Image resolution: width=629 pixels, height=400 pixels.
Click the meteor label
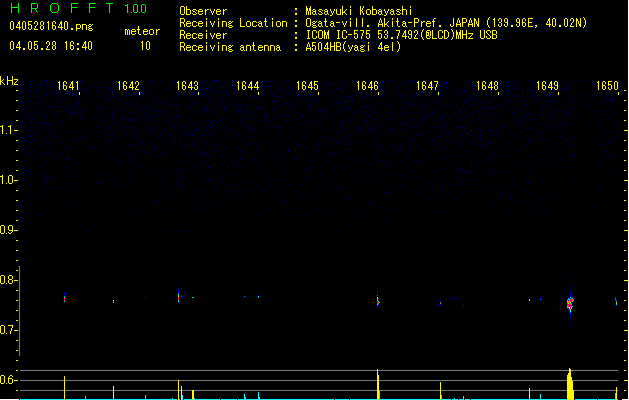tap(142, 31)
